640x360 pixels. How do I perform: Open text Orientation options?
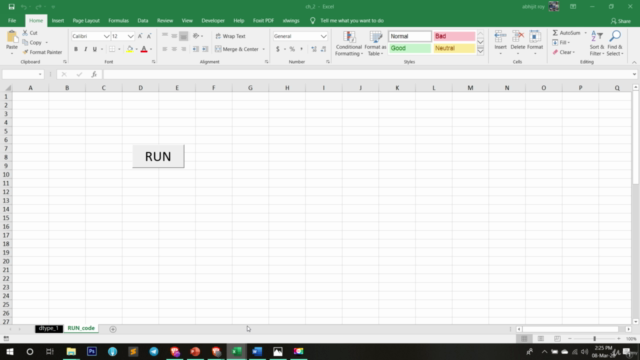(198, 36)
